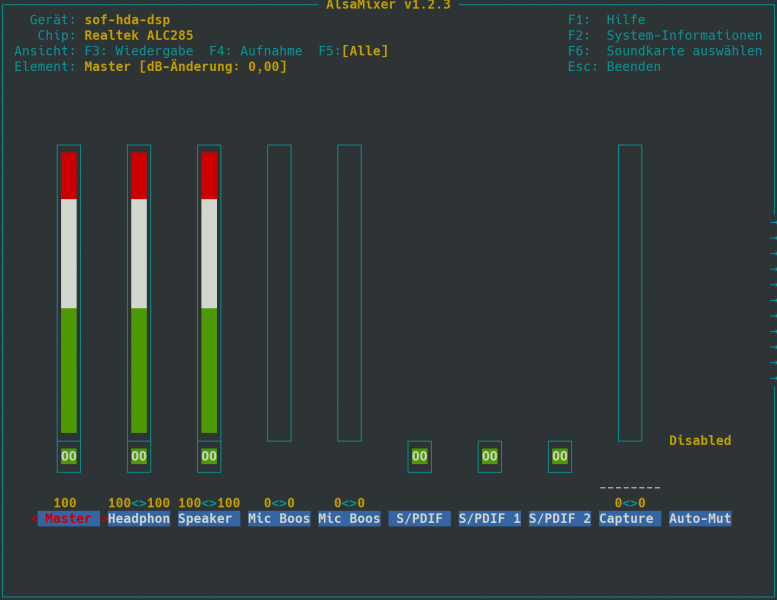Image resolution: width=777 pixels, height=600 pixels.
Task: Toggle the S/PDIF mute indicator
Action: (x=420, y=456)
